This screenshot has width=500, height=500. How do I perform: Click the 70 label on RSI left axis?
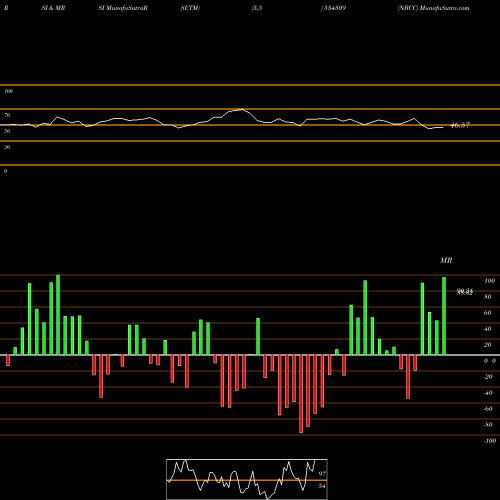pos(7,115)
